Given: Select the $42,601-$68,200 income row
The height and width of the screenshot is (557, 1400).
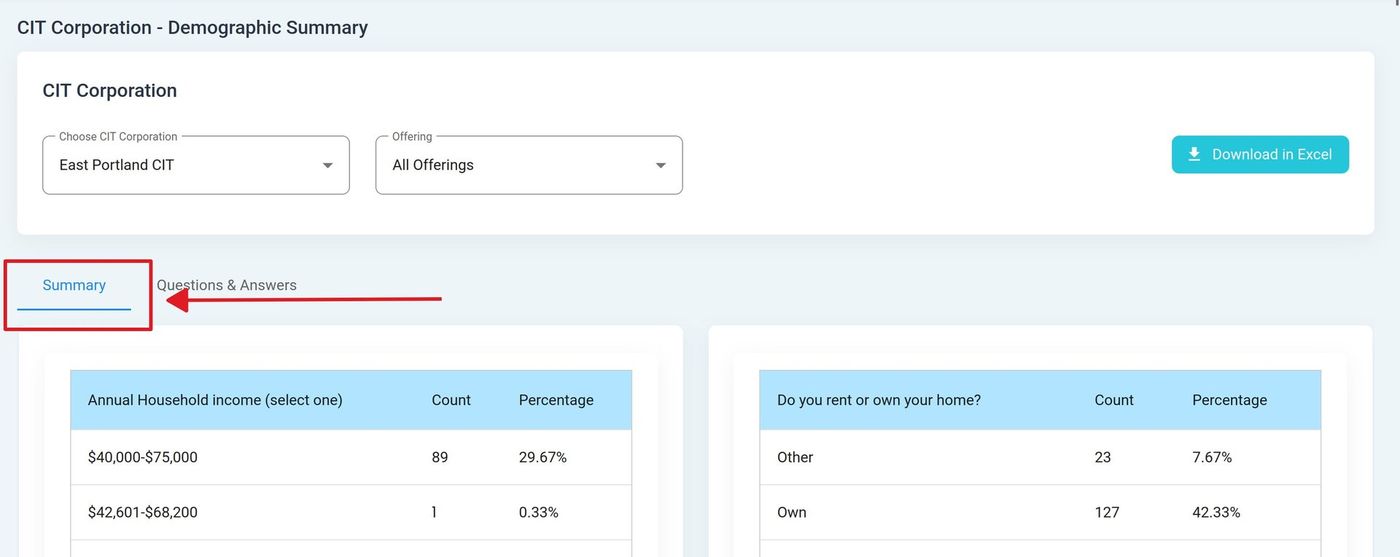Looking at the screenshot, I should 143,512.
